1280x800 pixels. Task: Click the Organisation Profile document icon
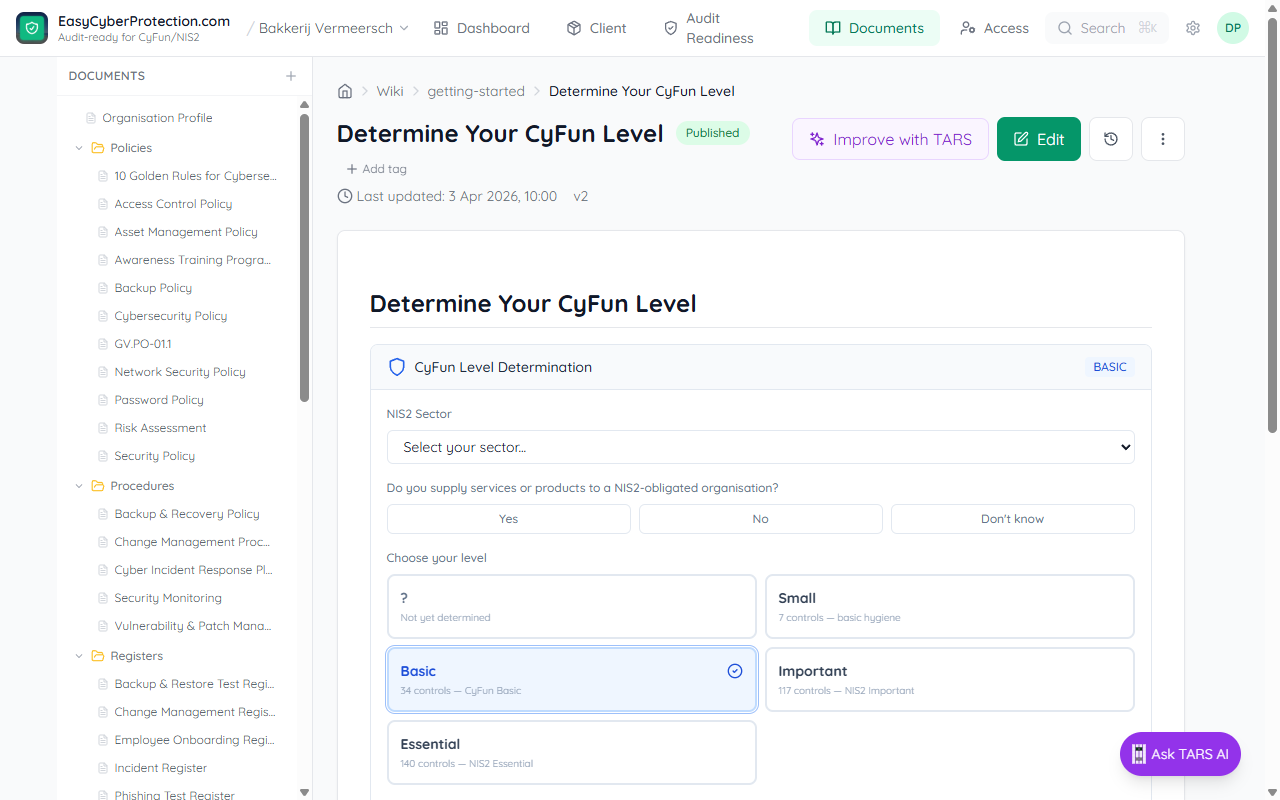(91, 118)
